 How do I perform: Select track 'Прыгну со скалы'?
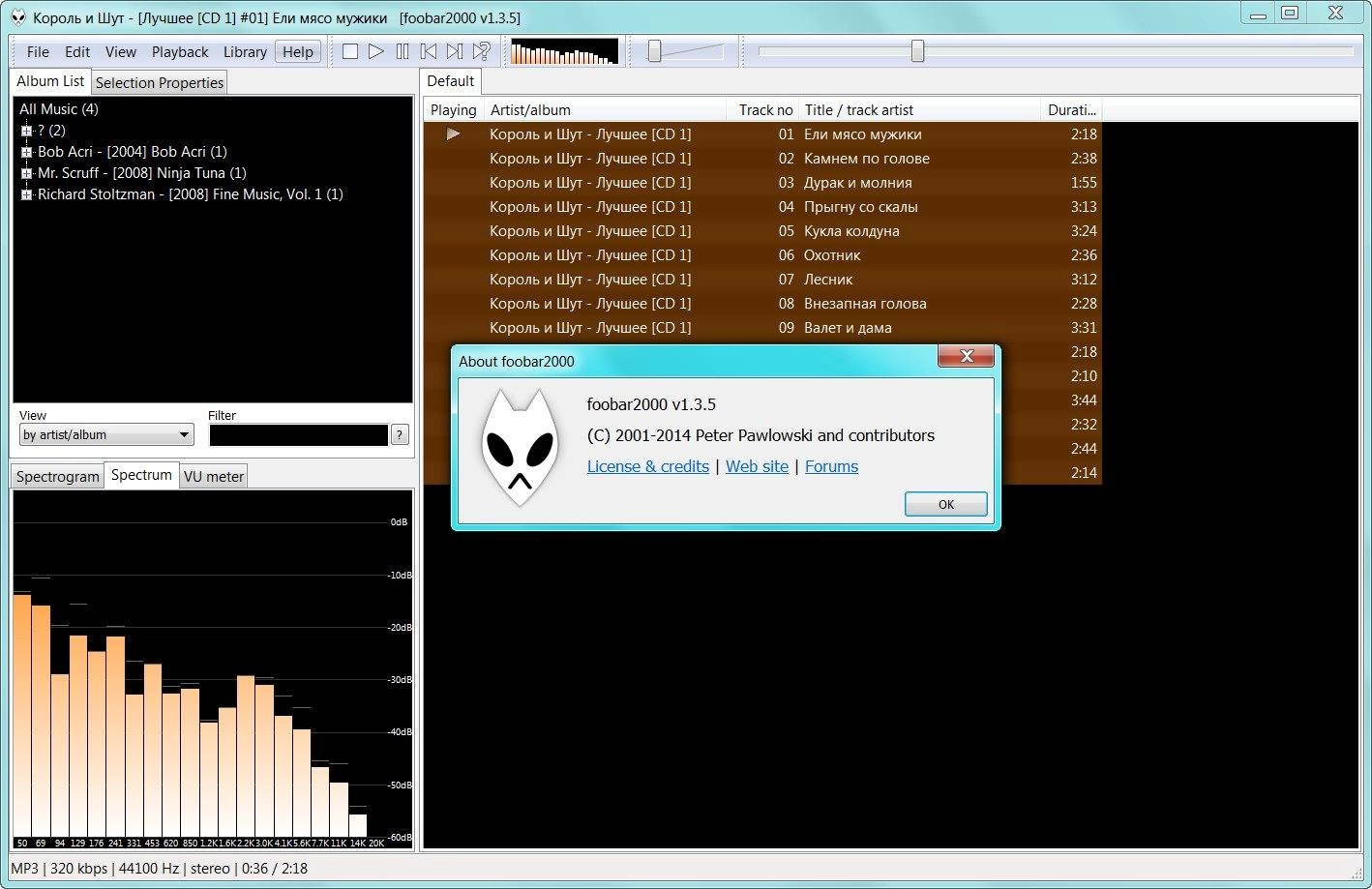pyautogui.click(x=763, y=207)
